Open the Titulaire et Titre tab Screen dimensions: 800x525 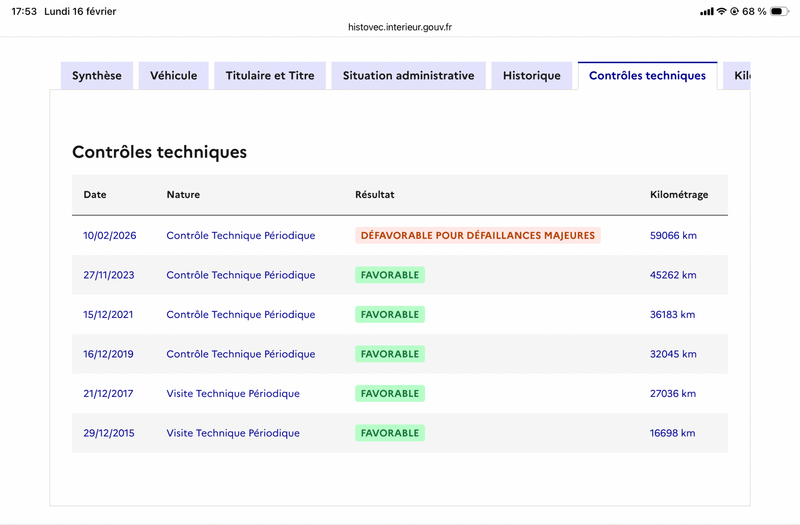pyautogui.click(x=270, y=76)
